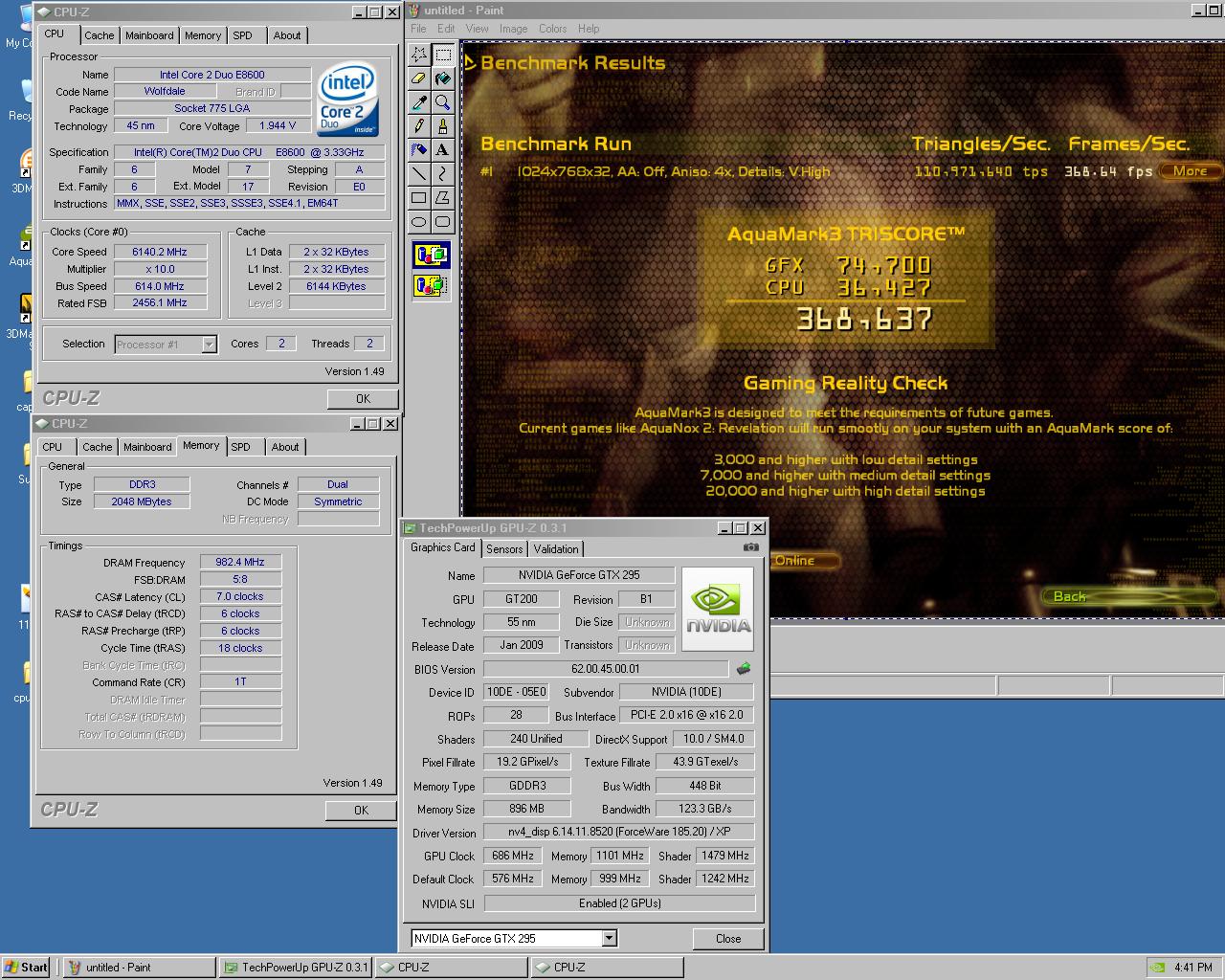
Task: Open the File menu in Paint
Action: (418, 29)
